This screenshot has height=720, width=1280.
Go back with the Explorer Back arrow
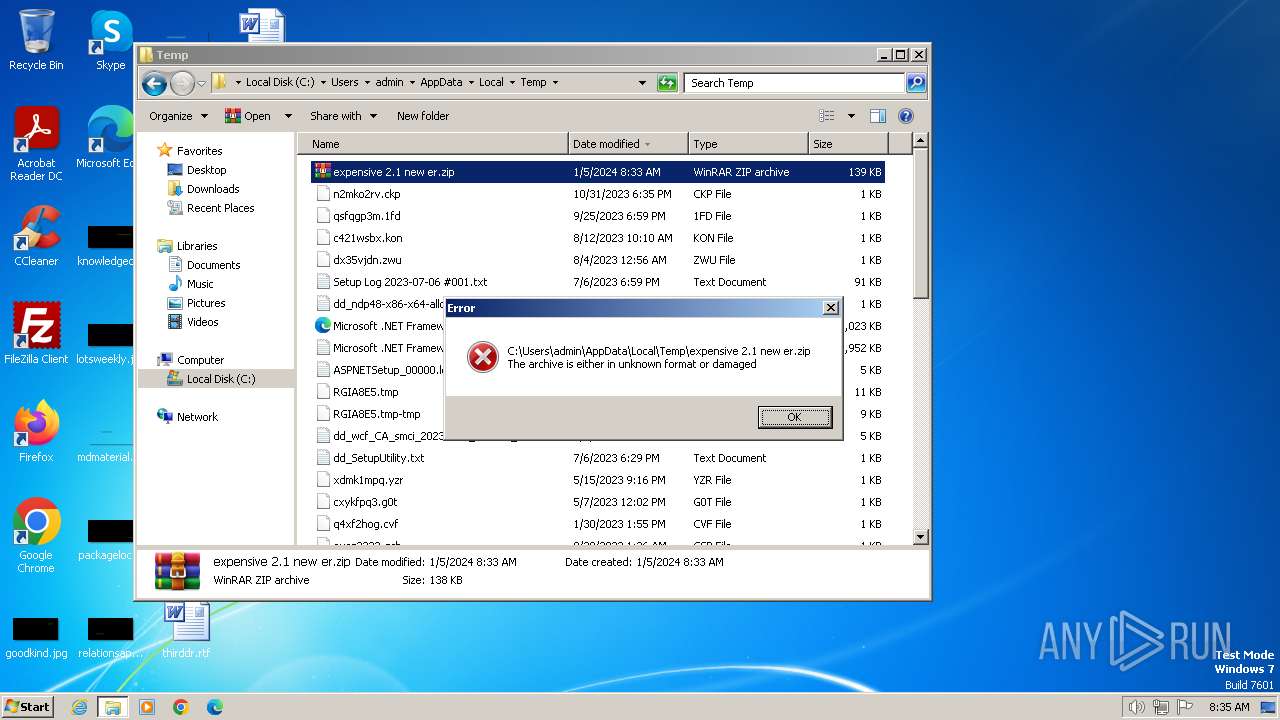coord(154,83)
